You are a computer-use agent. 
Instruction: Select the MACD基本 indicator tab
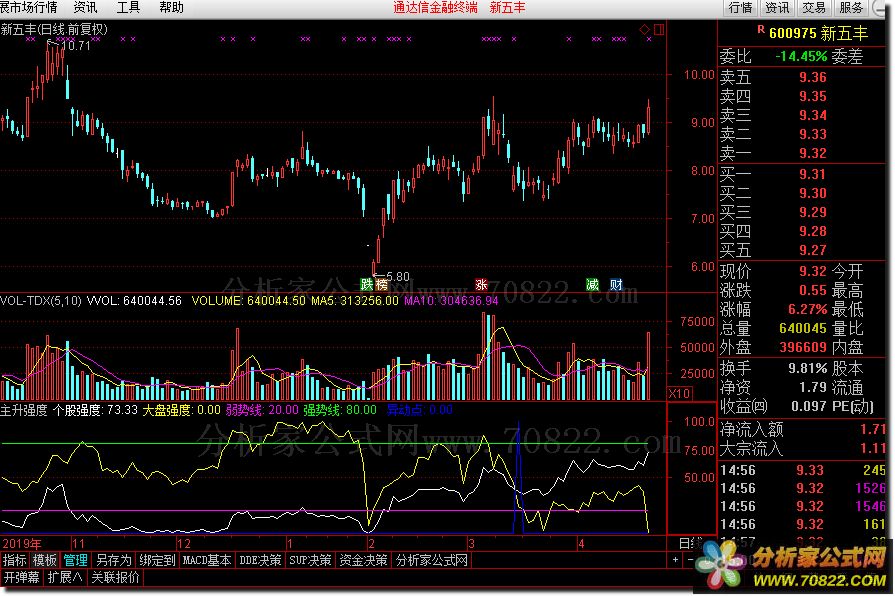[207, 560]
